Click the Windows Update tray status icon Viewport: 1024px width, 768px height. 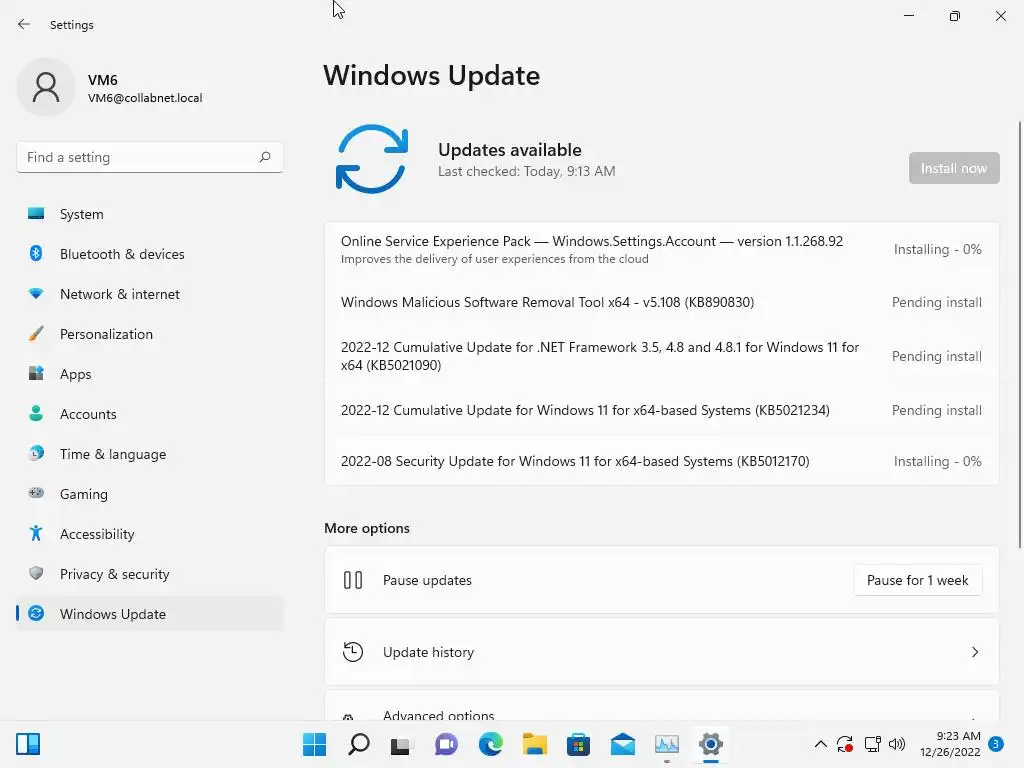coord(845,744)
